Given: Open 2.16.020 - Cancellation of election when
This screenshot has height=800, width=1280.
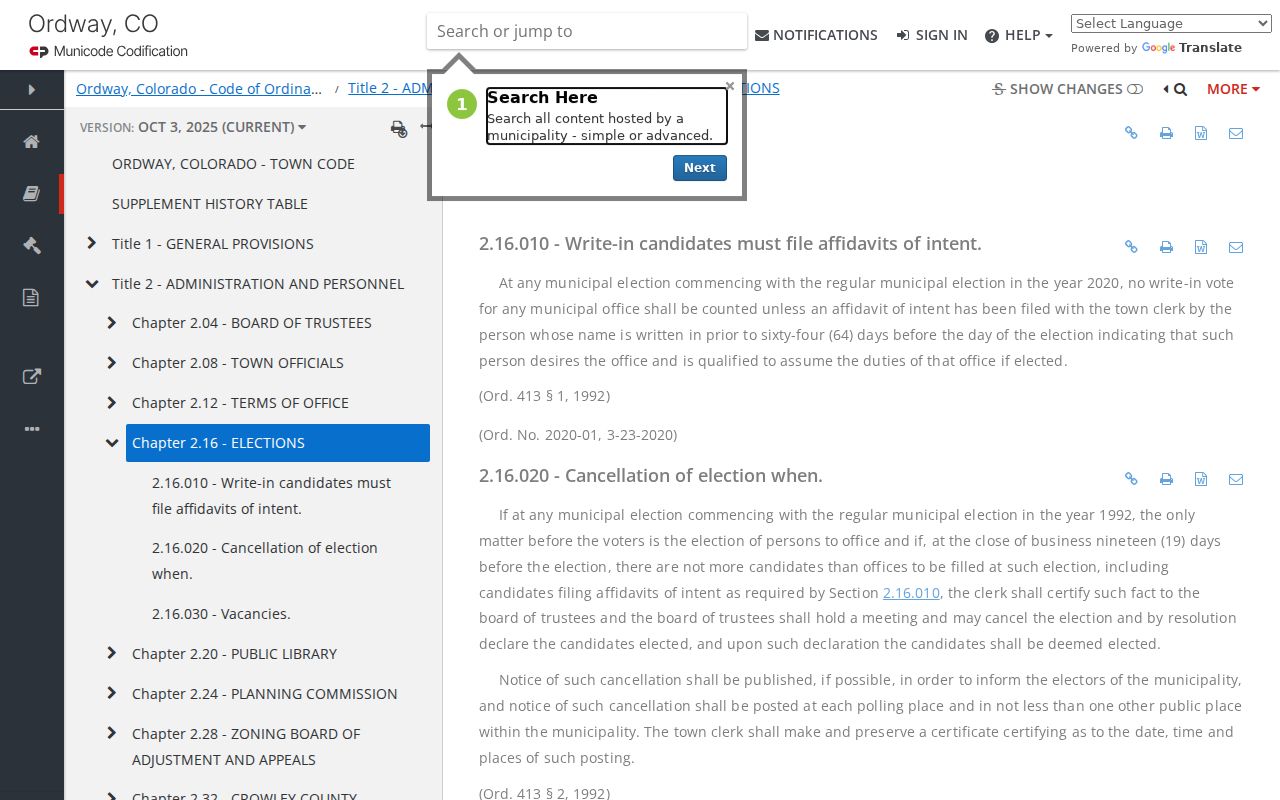Looking at the screenshot, I should tap(265, 561).
